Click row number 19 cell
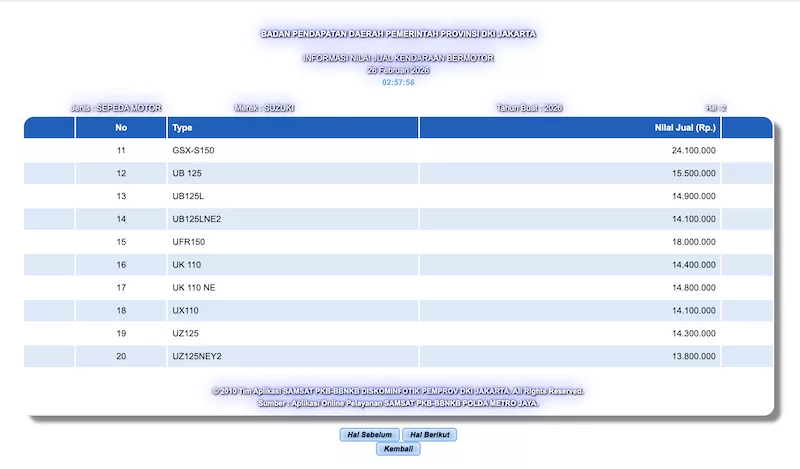 pos(121,333)
